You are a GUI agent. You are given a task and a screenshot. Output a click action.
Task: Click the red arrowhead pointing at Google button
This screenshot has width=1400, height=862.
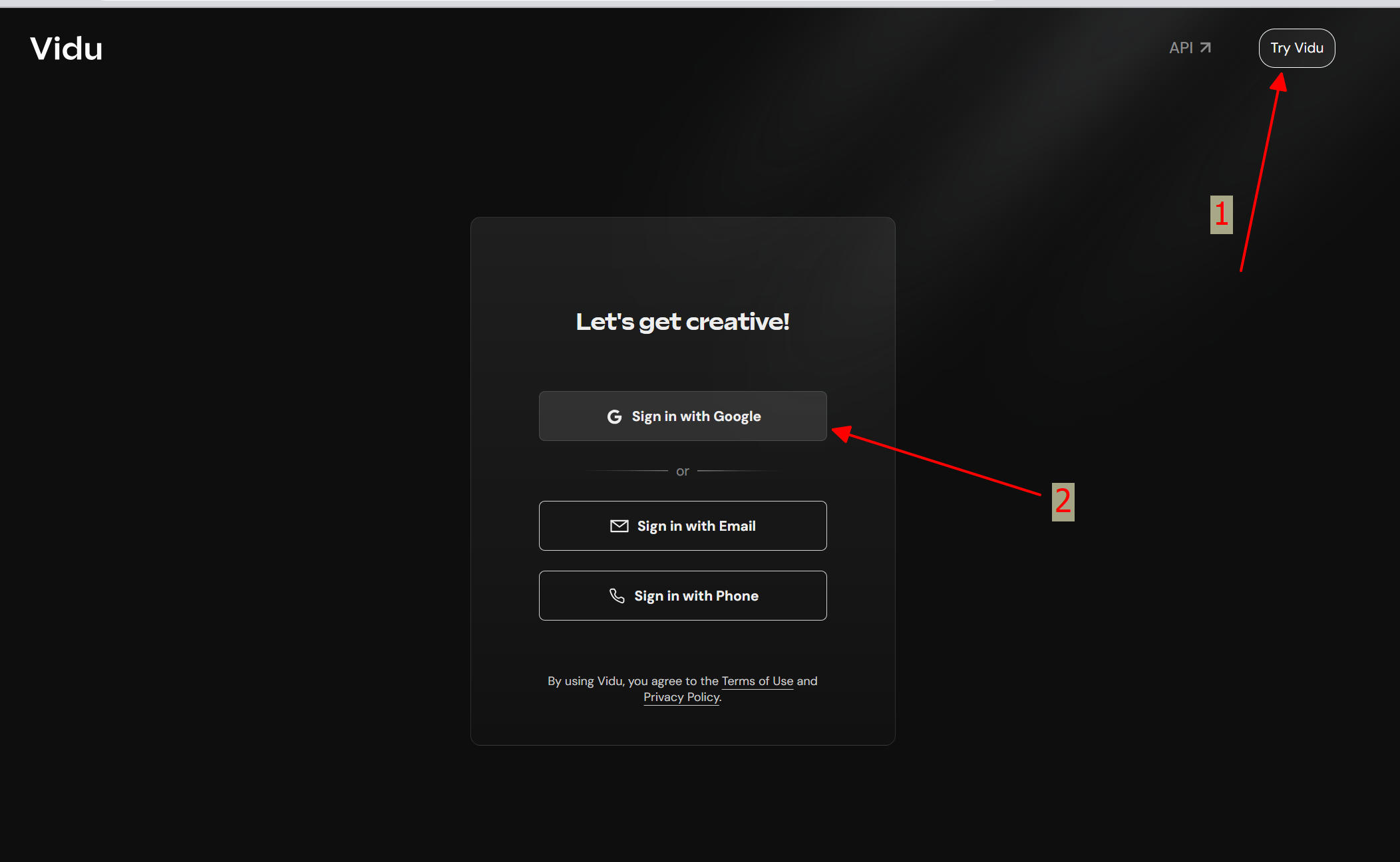point(842,434)
